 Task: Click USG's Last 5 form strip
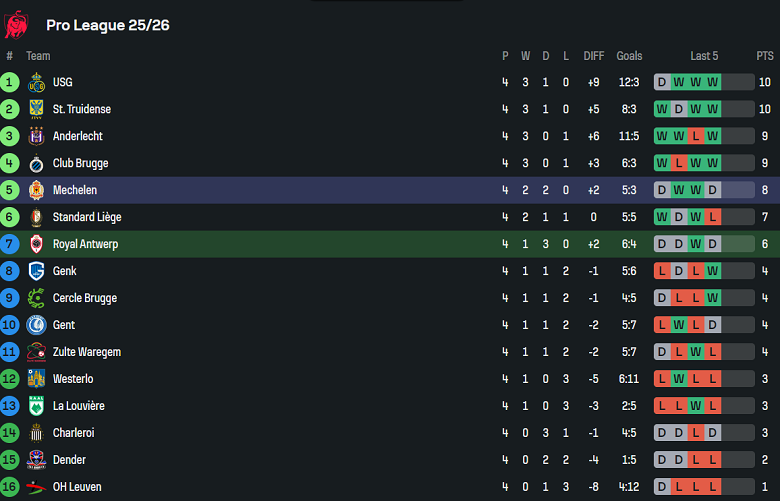click(x=704, y=82)
